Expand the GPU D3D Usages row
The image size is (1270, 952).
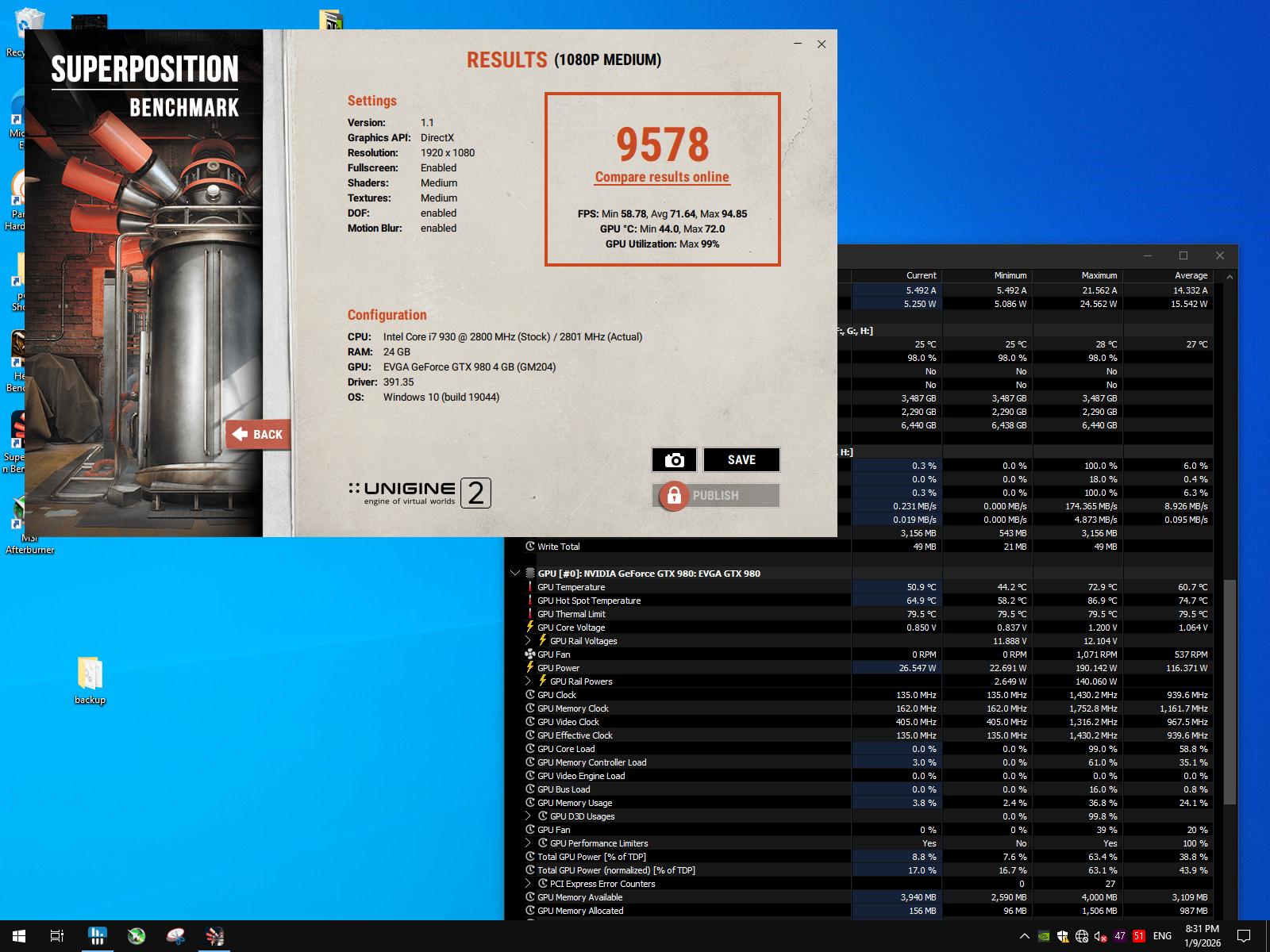529,816
